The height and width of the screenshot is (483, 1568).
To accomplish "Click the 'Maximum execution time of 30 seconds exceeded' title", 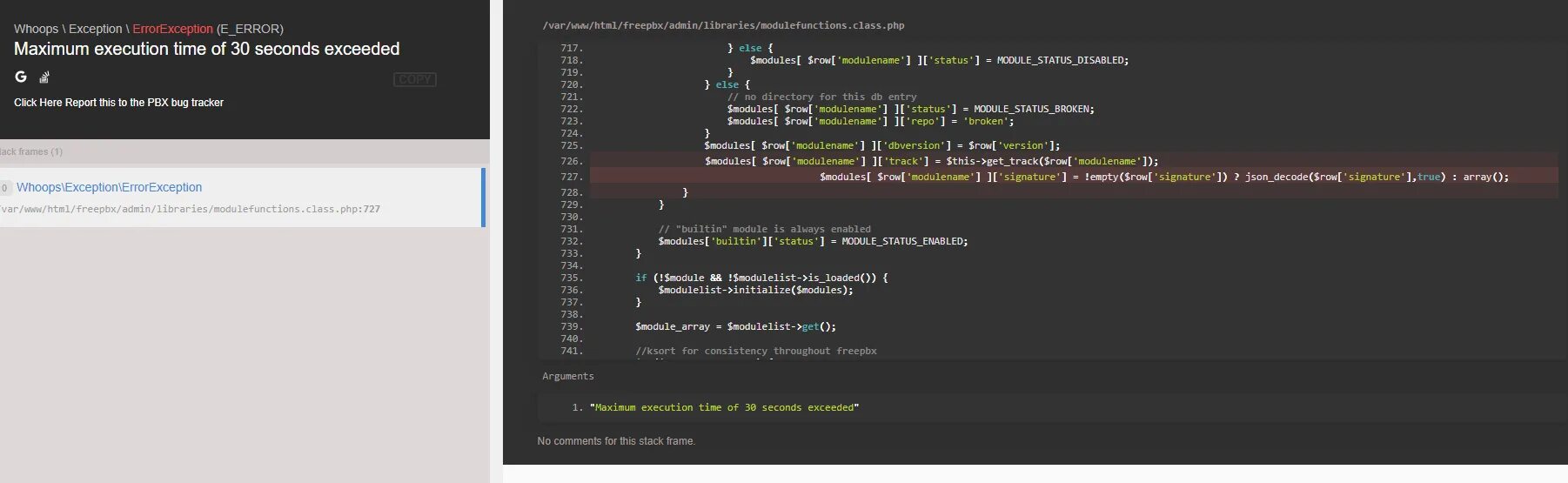I will [x=207, y=49].
